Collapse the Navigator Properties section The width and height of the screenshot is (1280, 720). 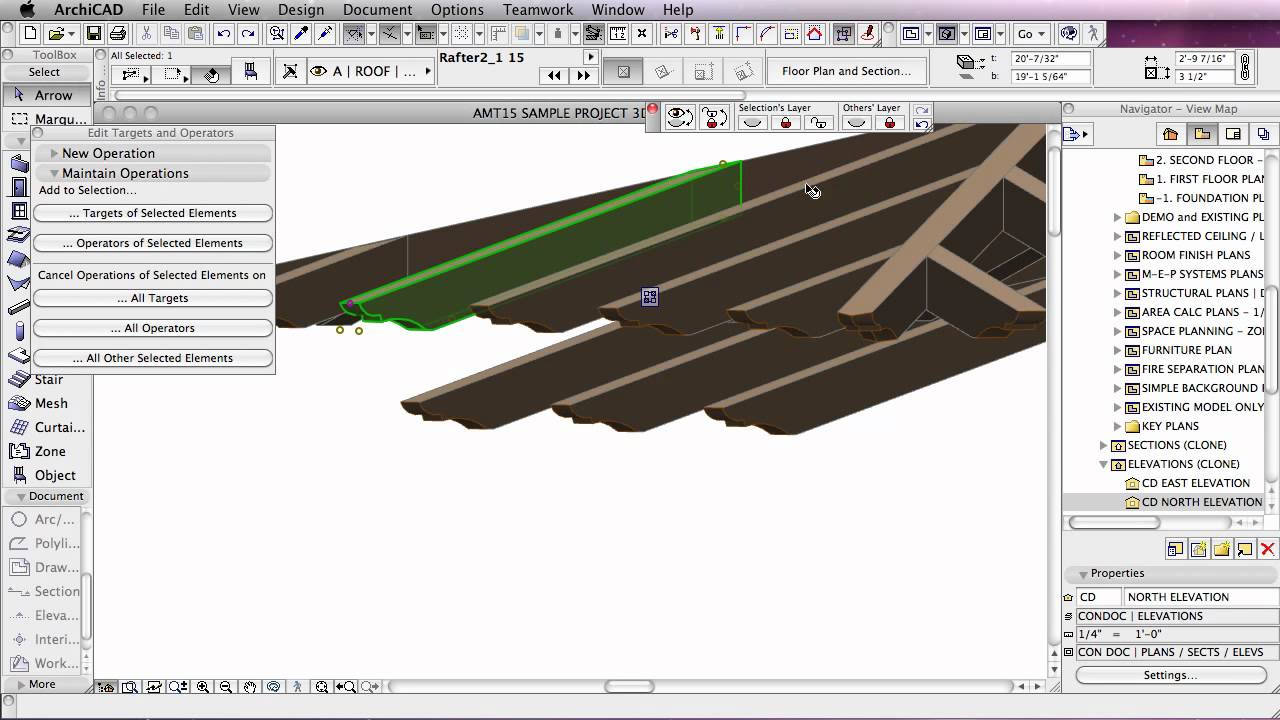[1082, 574]
